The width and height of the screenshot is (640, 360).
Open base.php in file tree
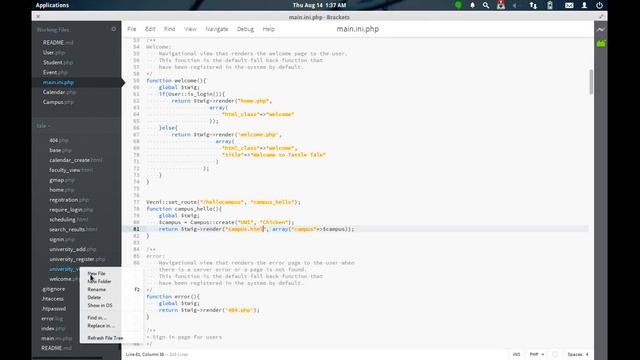tap(60, 150)
